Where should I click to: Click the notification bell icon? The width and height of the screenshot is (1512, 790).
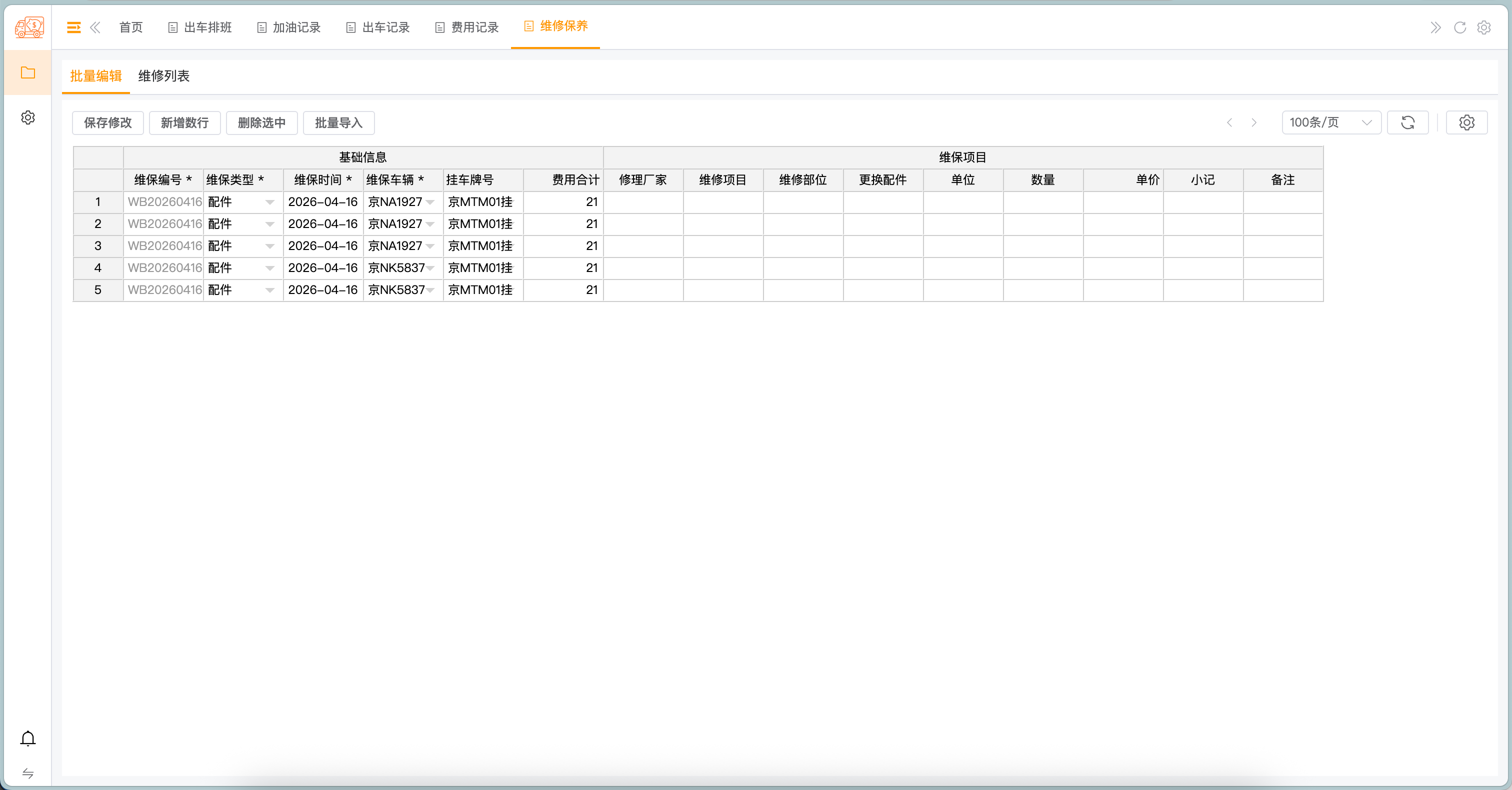click(27, 738)
